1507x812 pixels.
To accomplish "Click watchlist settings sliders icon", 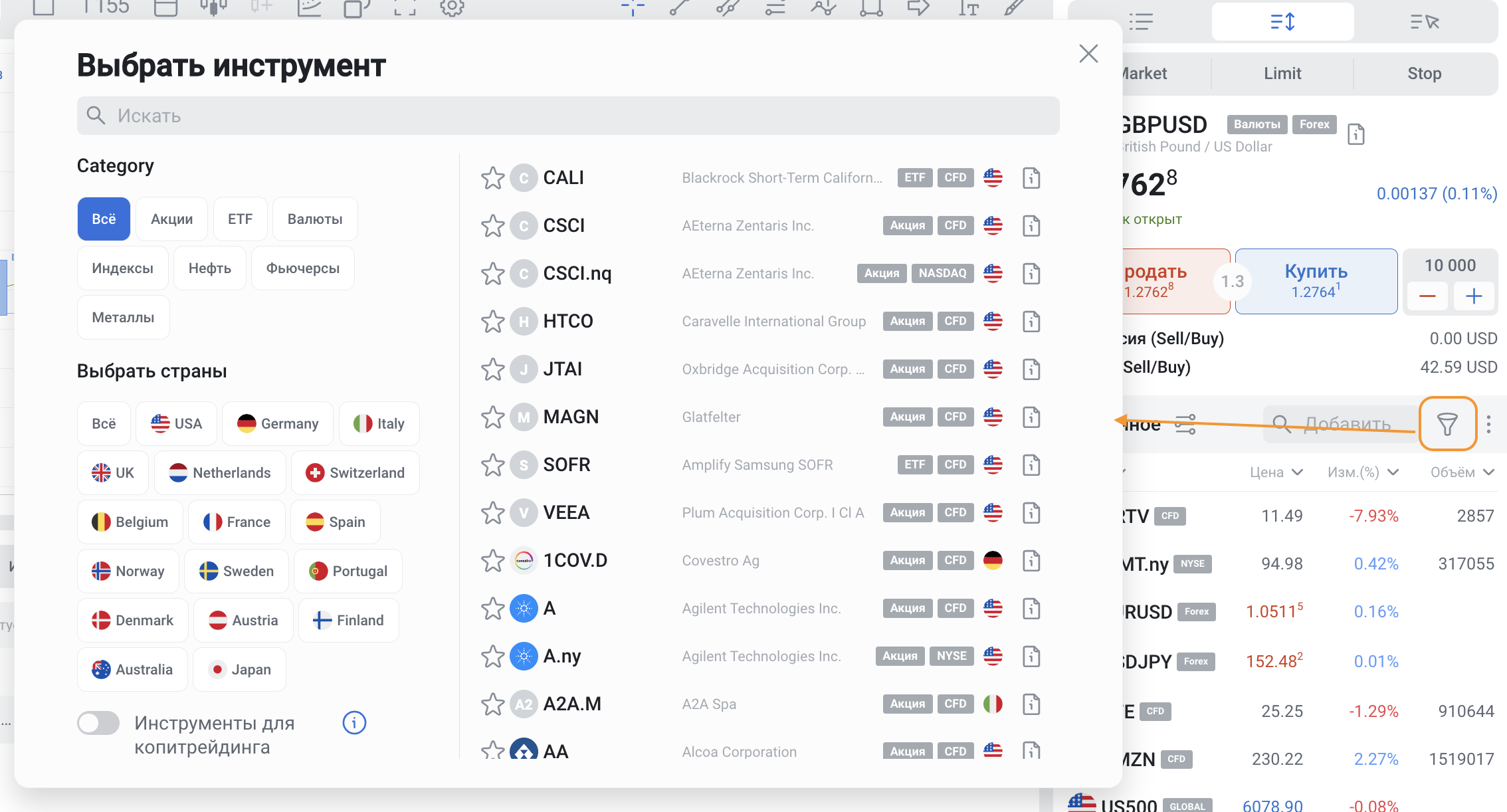I will click(1185, 424).
